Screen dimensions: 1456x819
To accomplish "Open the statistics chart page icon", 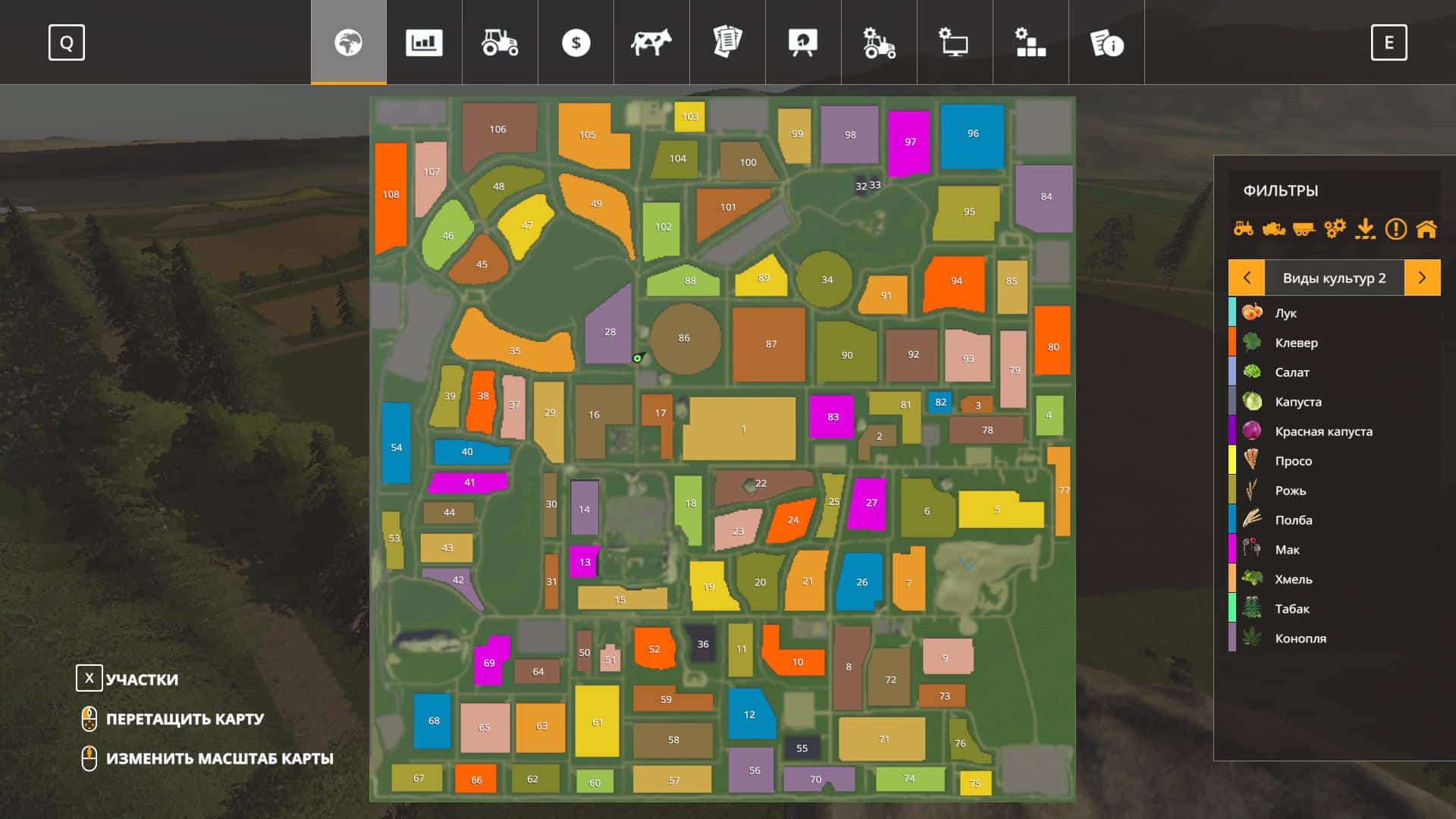I will pyautogui.click(x=424, y=42).
